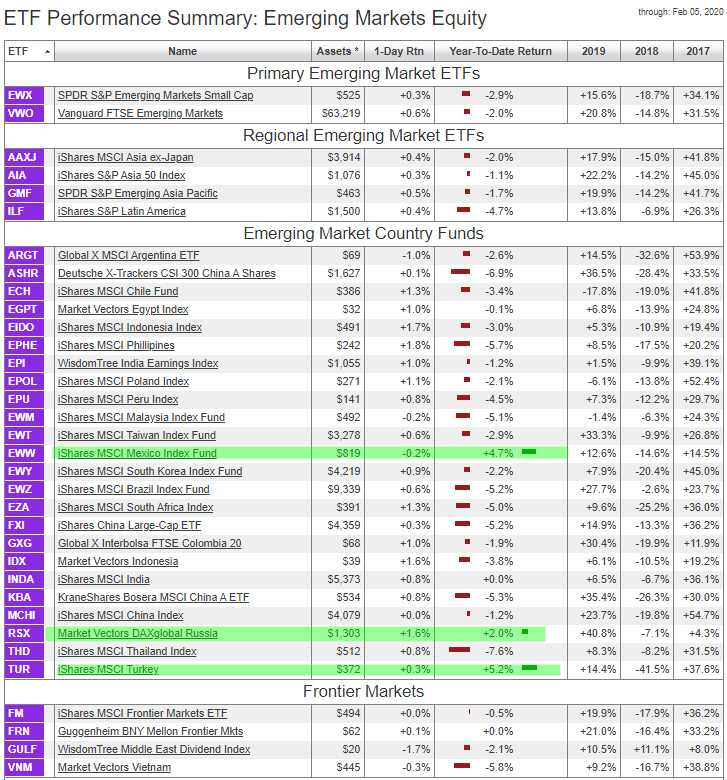Click the 2017 column header

pos(698,51)
